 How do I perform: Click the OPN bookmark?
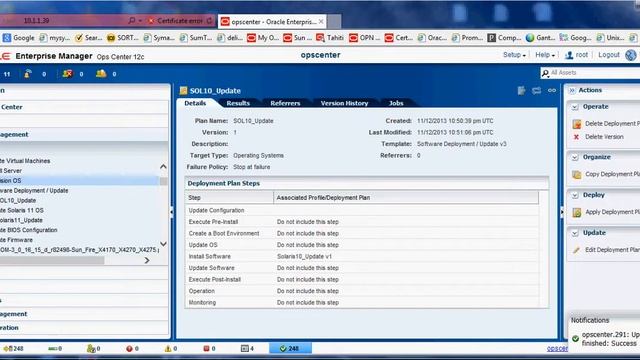click(364, 38)
